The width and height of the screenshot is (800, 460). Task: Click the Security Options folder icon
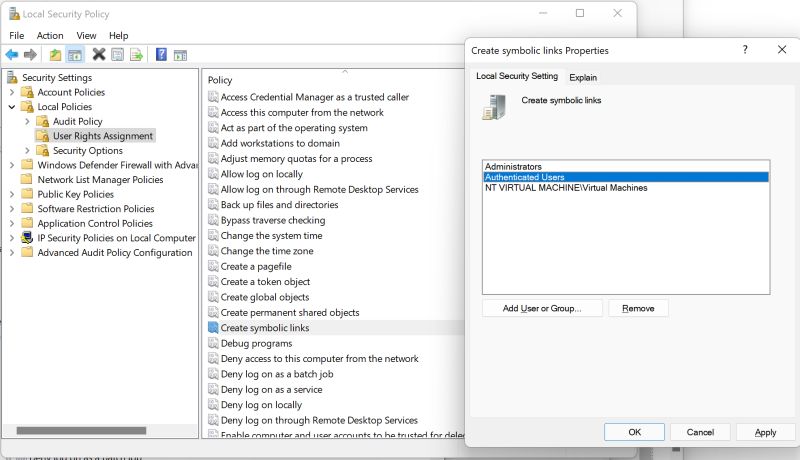pos(43,150)
